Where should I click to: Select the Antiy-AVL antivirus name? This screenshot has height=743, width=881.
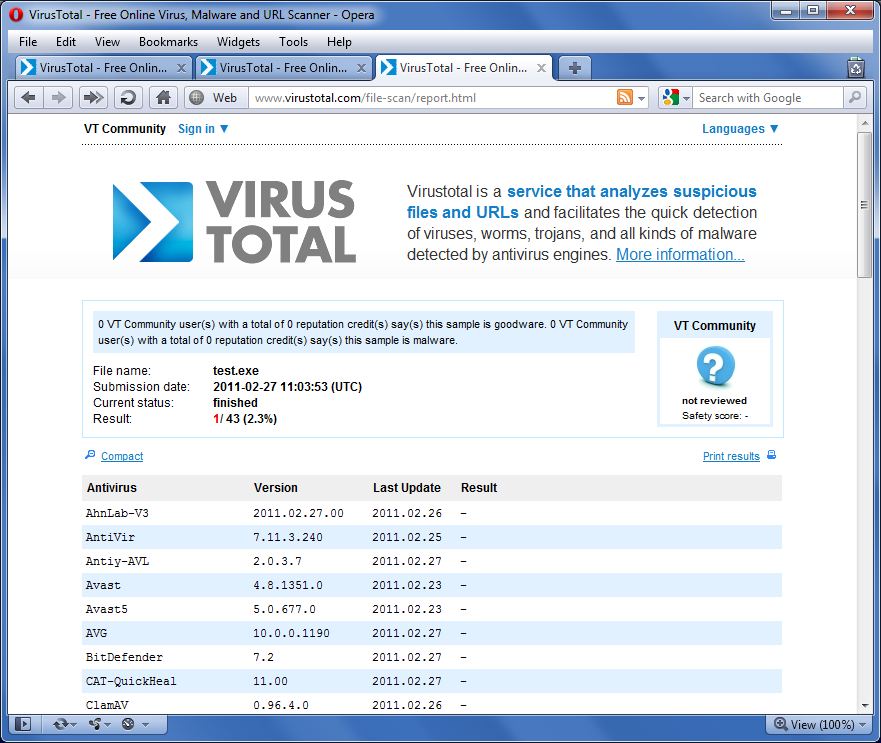click(117, 561)
